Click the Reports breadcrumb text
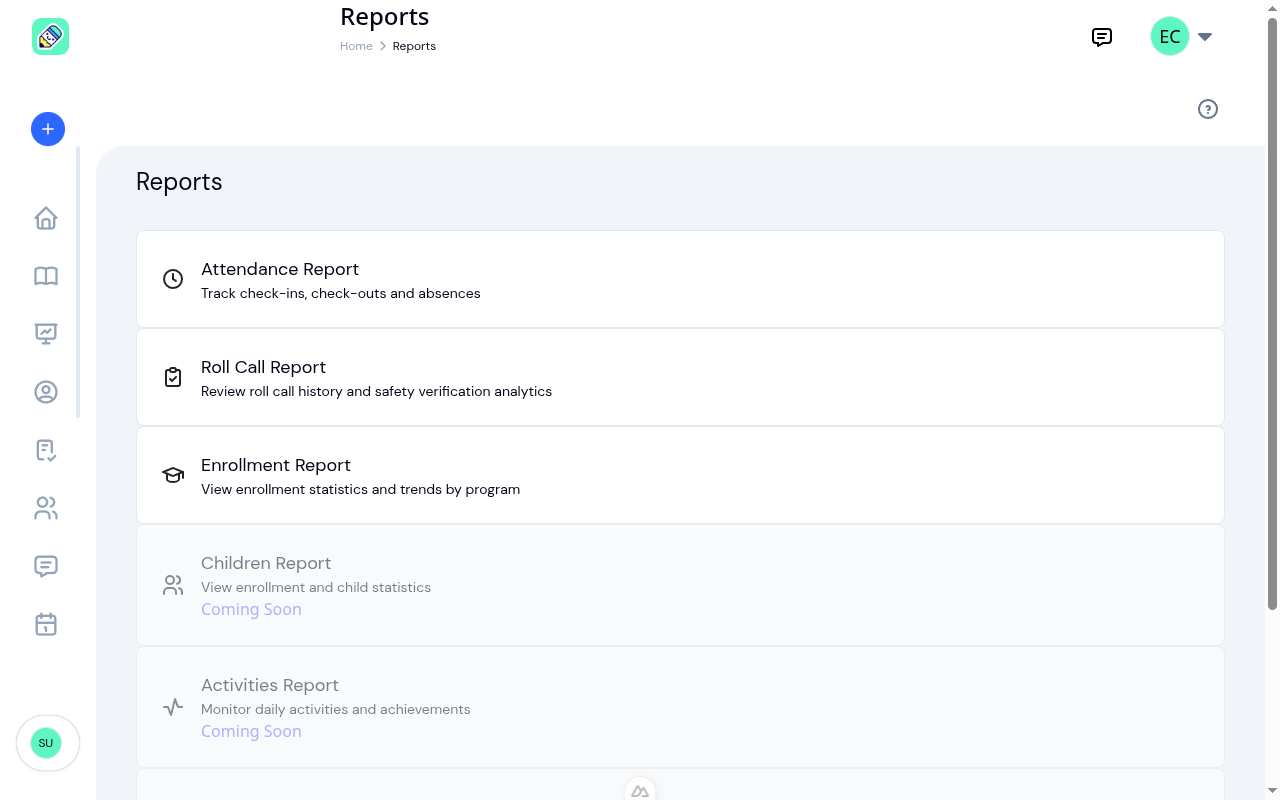Image resolution: width=1280 pixels, height=800 pixels. 414,46
